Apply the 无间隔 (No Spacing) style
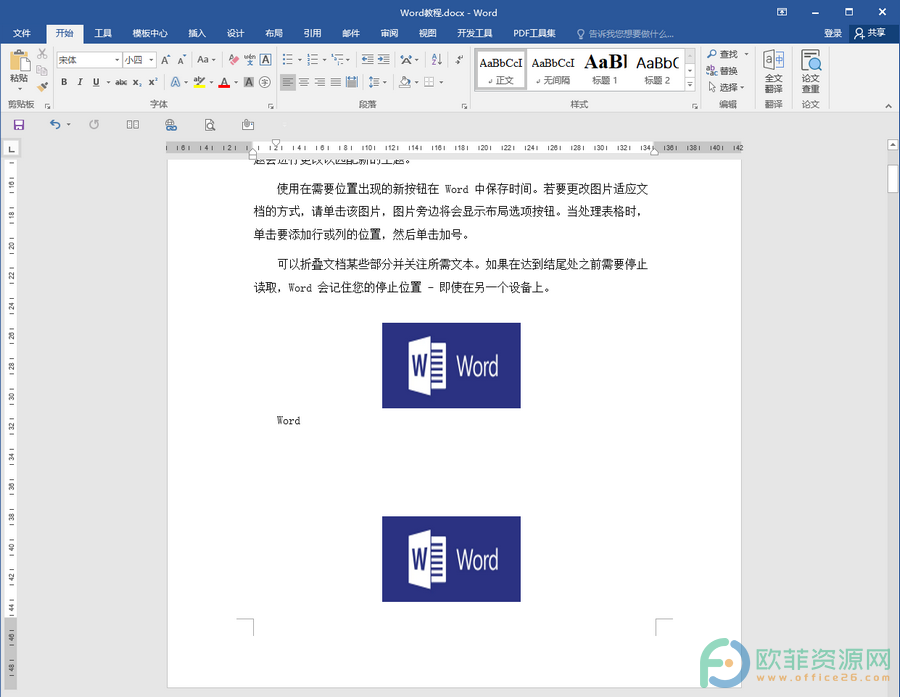 pos(553,69)
